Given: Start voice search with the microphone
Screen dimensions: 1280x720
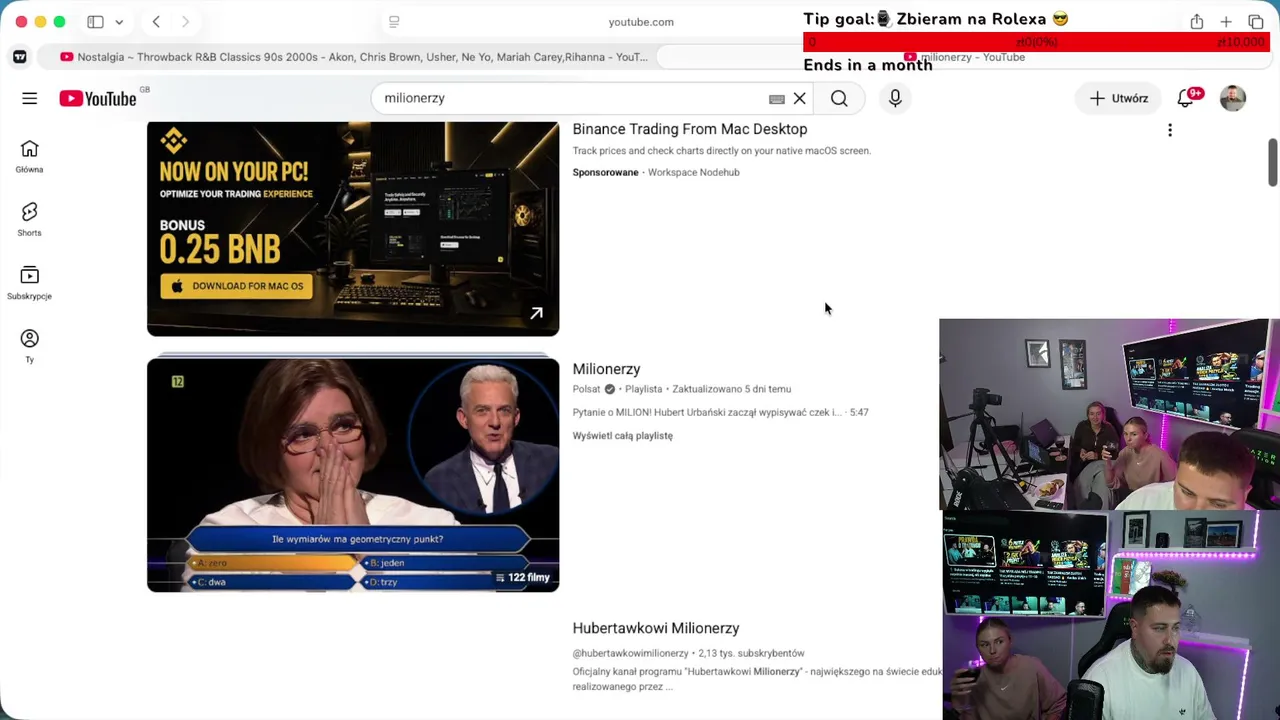Looking at the screenshot, I should tap(895, 98).
